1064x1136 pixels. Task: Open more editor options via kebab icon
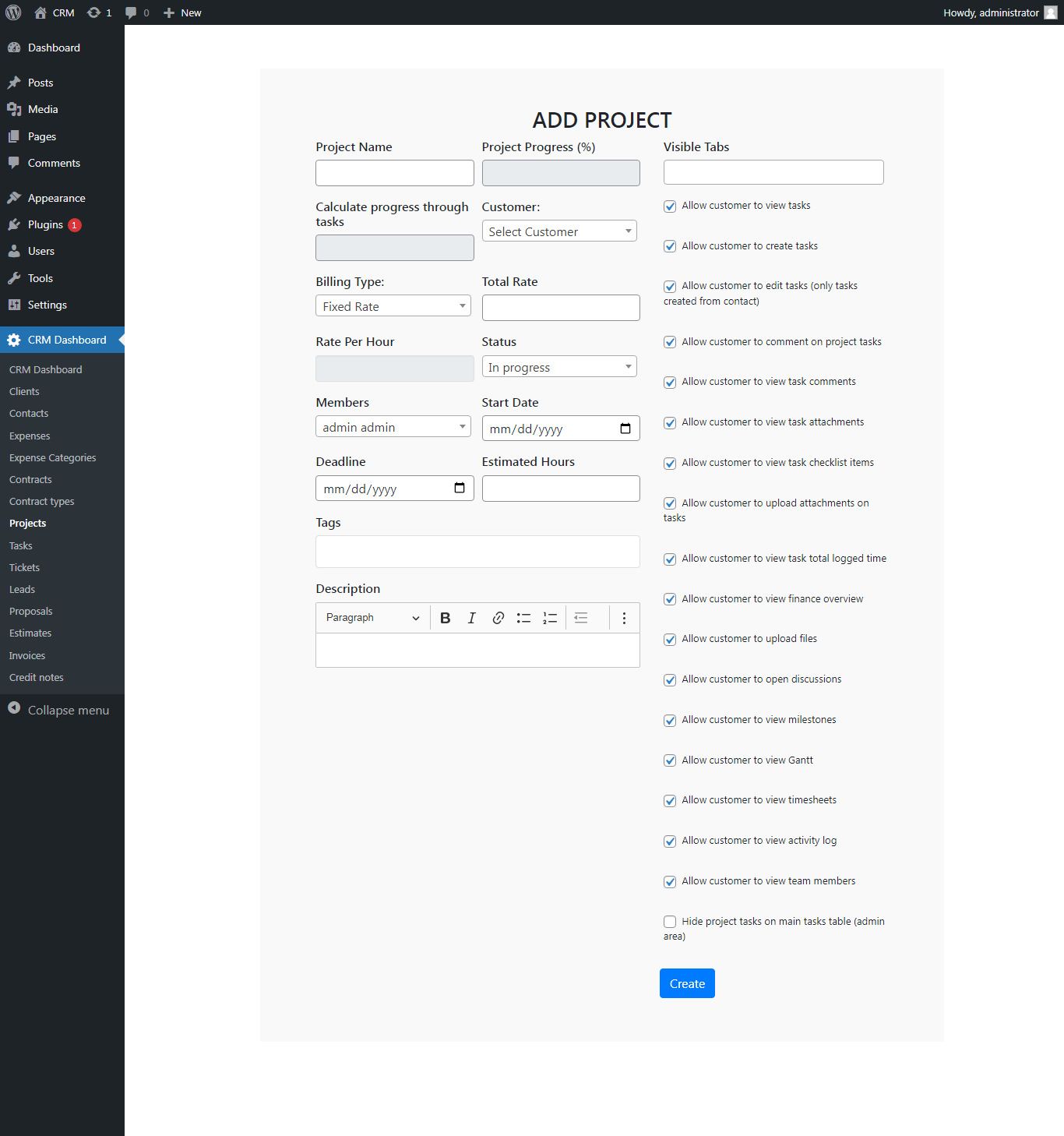point(624,617)
